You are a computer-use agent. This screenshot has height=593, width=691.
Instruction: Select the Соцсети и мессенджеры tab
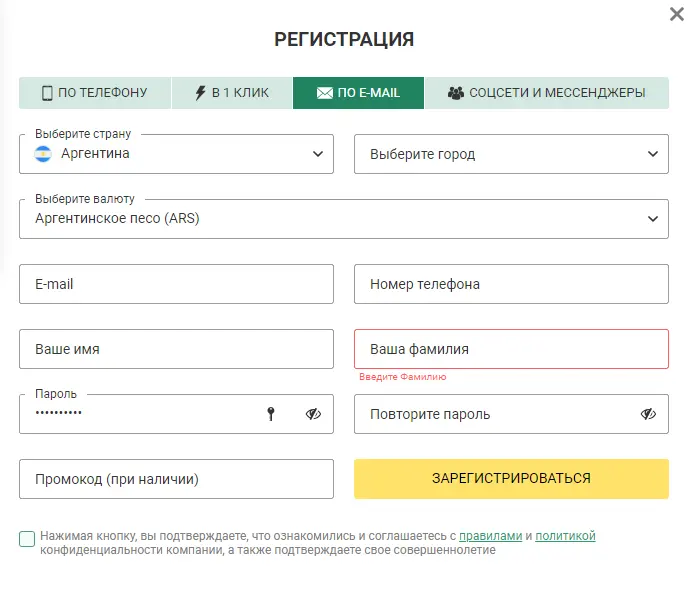point(546,93)
